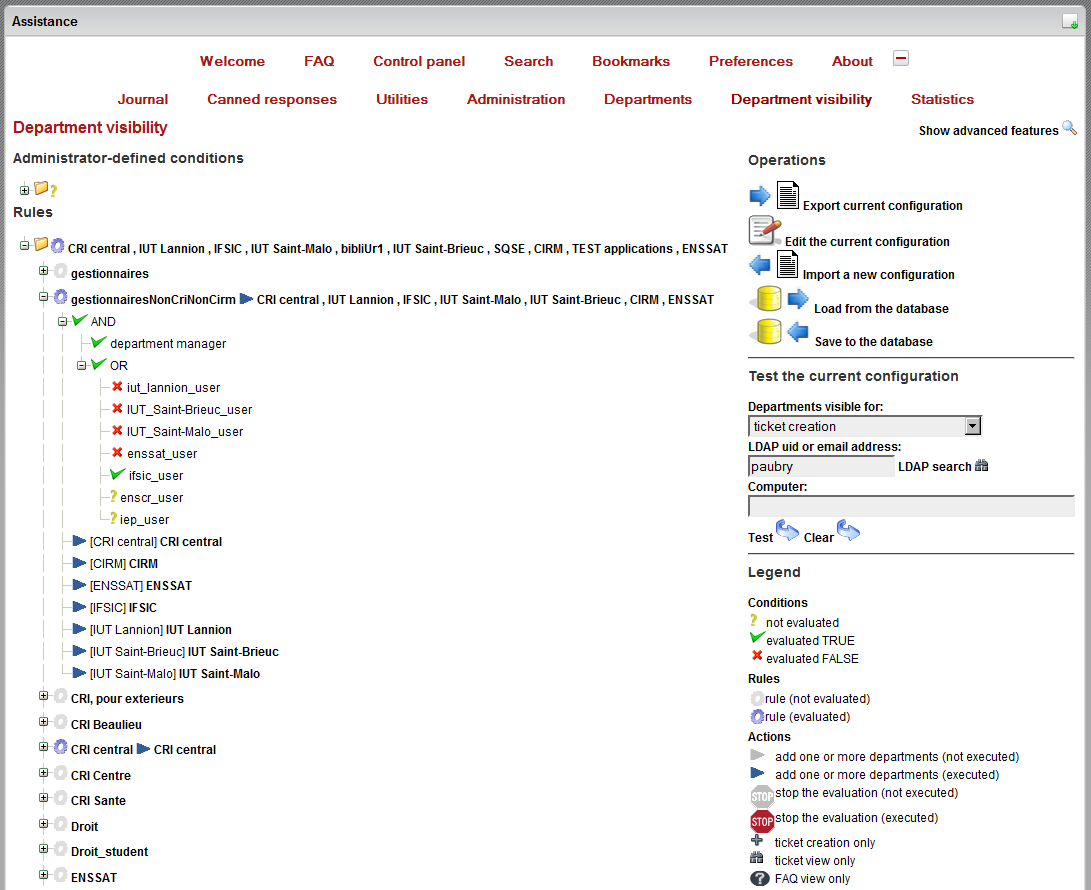This screenshot has height=890, width=1091.
Task: Switch to the Statistics tab
Action: click(942, 99)
